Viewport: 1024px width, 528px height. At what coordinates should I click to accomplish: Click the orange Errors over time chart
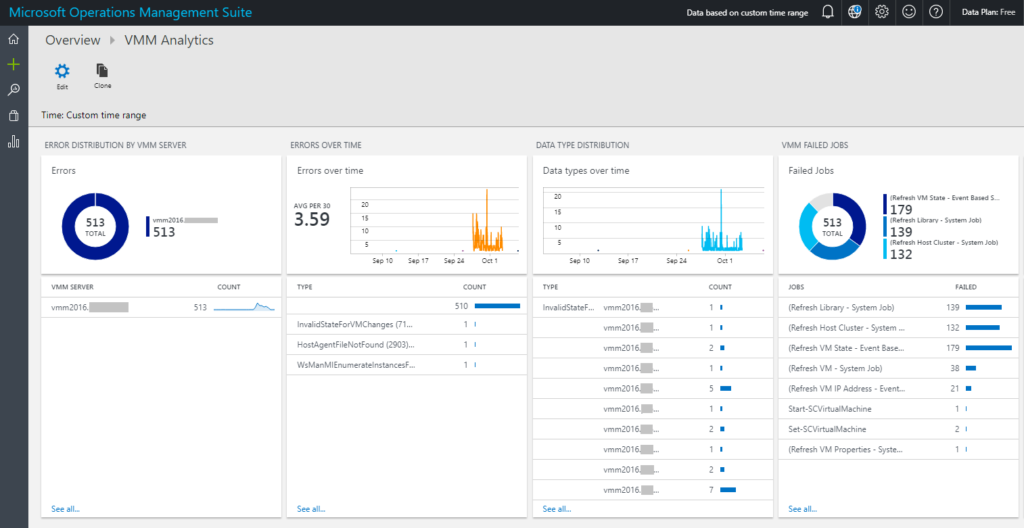[434, 220]
